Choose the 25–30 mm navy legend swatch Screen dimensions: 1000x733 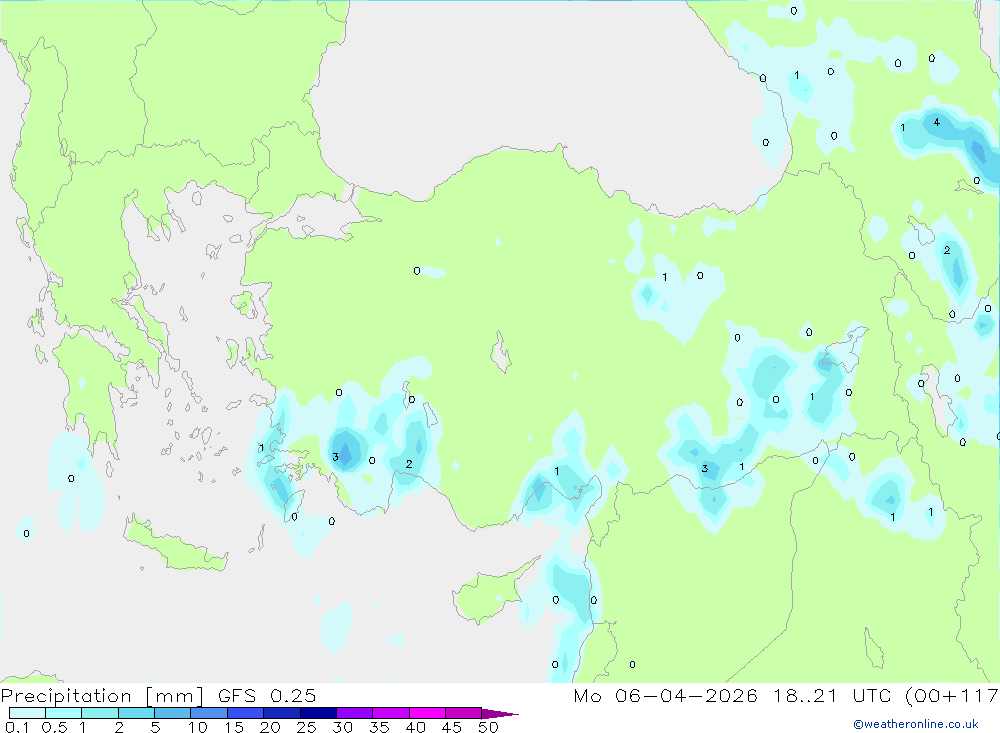(318, 713)
